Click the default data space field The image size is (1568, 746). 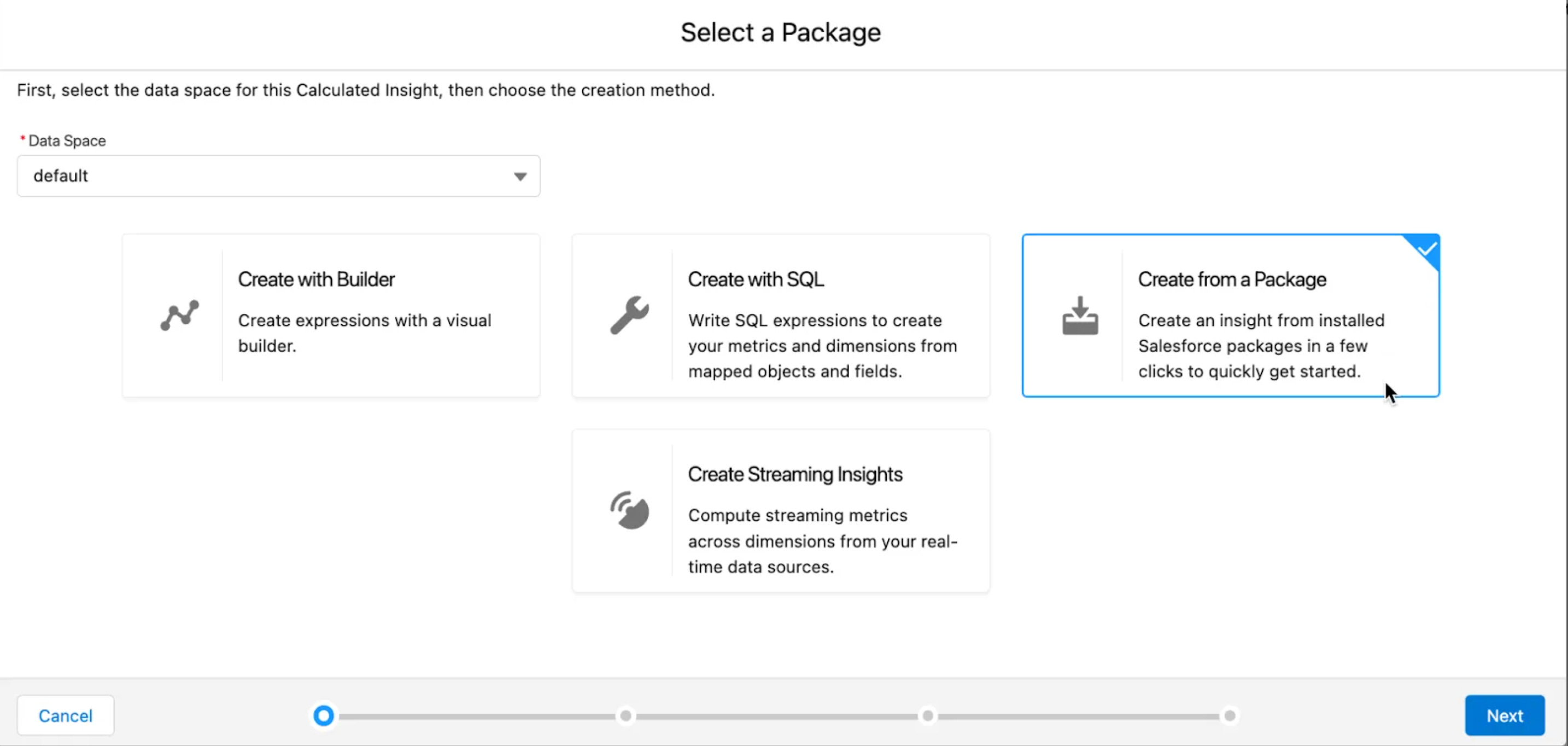(268, 176)
